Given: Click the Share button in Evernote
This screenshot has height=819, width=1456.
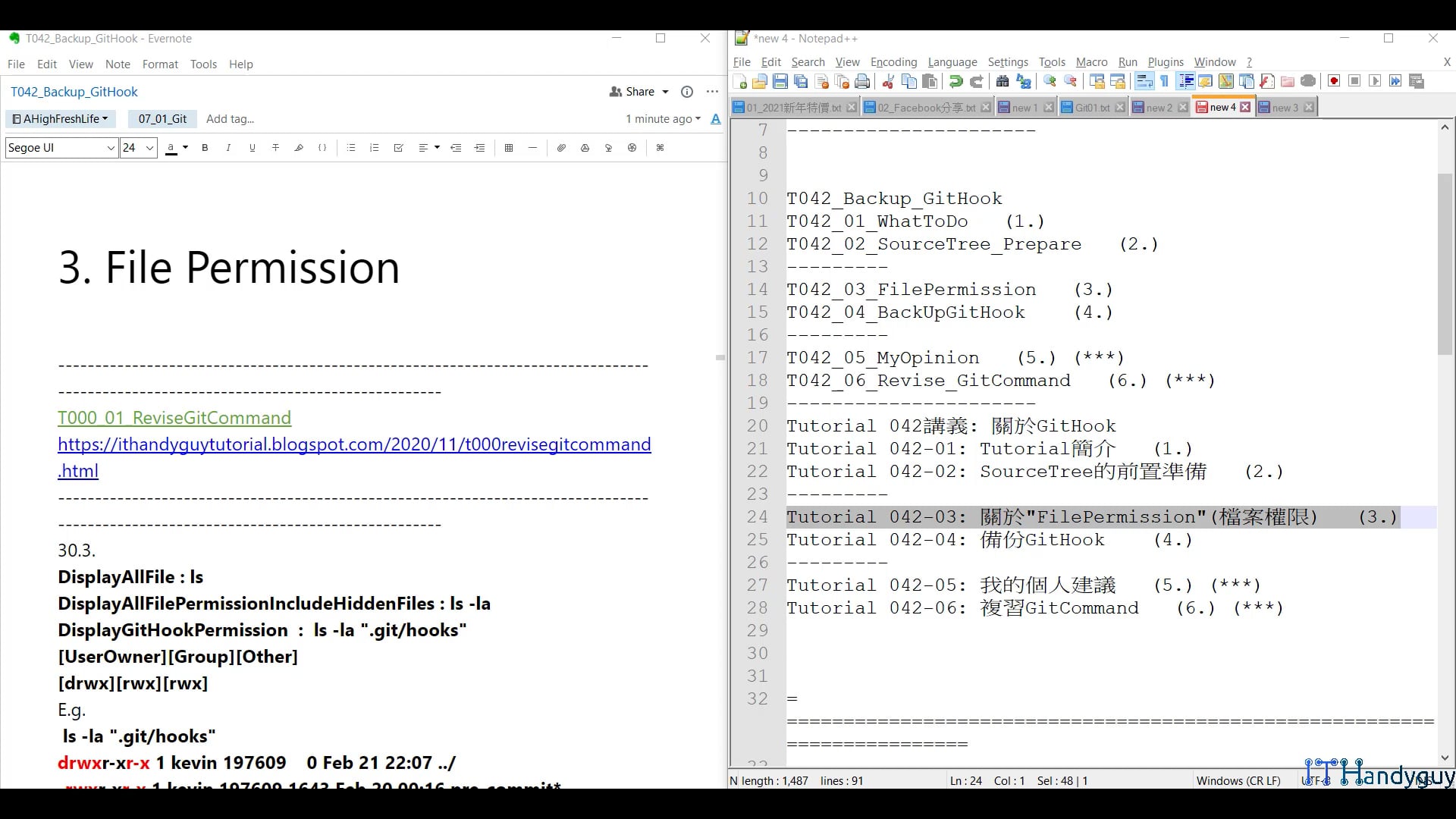Looking at the screenshot, I should 639,92.
